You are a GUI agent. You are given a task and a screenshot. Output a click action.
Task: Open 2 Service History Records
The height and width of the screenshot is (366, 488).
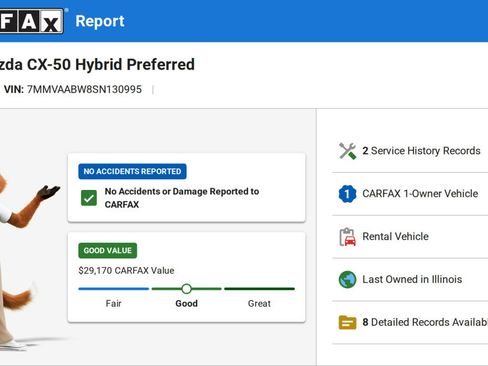[x=410, y=151]
